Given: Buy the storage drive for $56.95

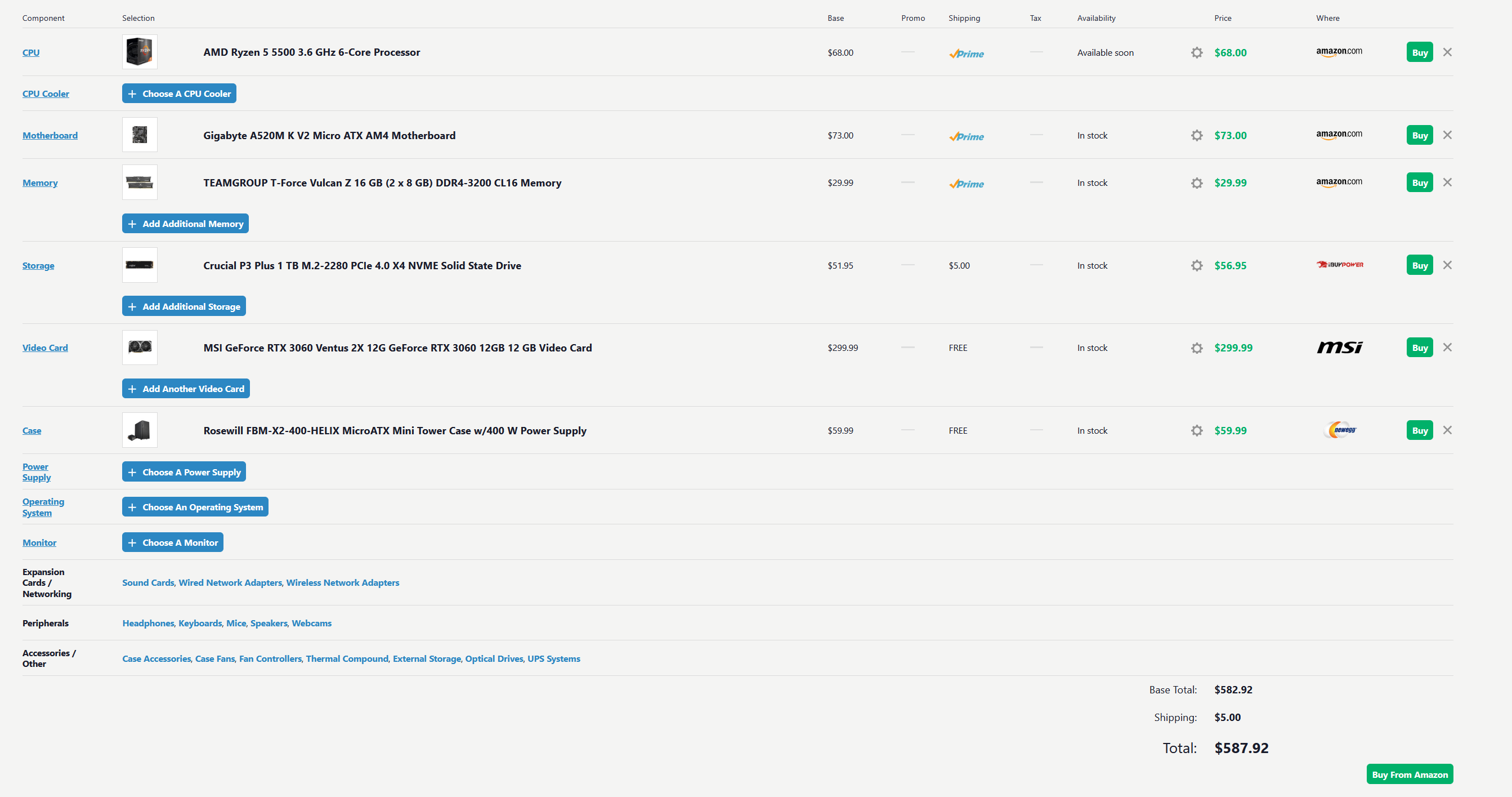Looking at the screenshot, I should click(1419, 265).
